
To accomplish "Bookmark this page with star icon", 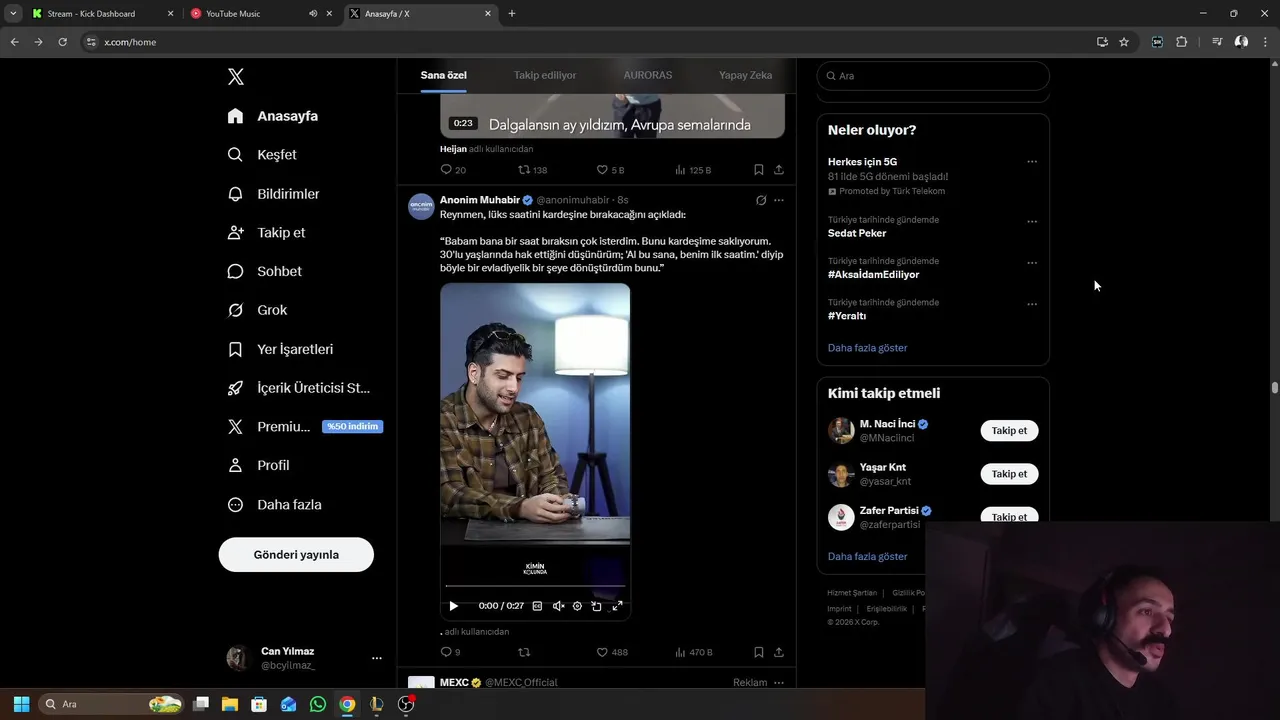I will coord(1124,42).
